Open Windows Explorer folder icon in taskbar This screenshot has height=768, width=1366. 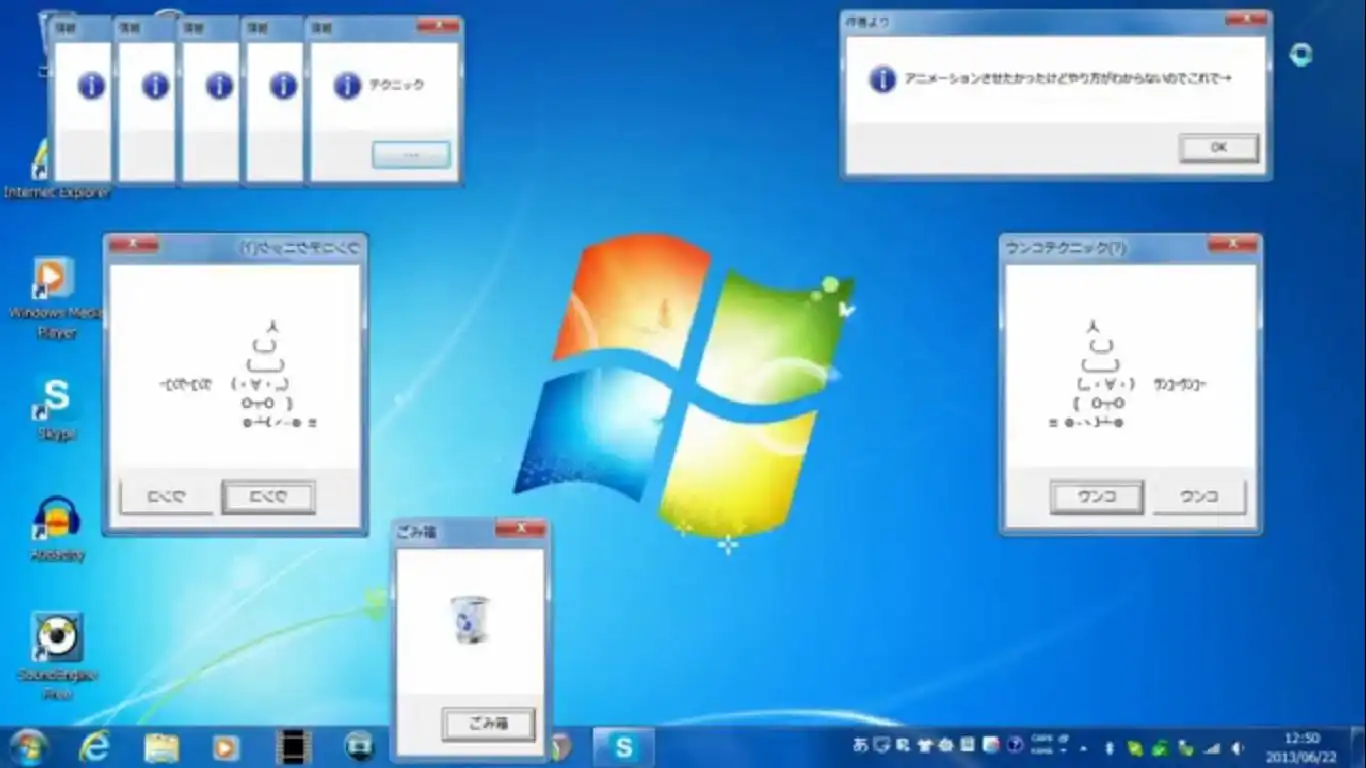coord(161,747)
